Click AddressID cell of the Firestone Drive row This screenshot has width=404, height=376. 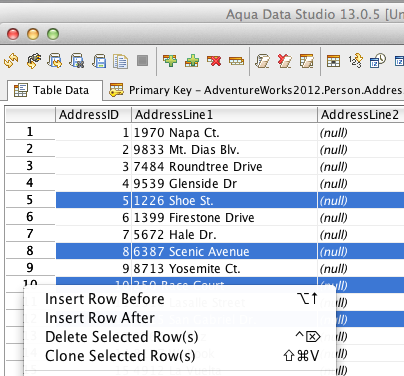(x=93, y=218)
